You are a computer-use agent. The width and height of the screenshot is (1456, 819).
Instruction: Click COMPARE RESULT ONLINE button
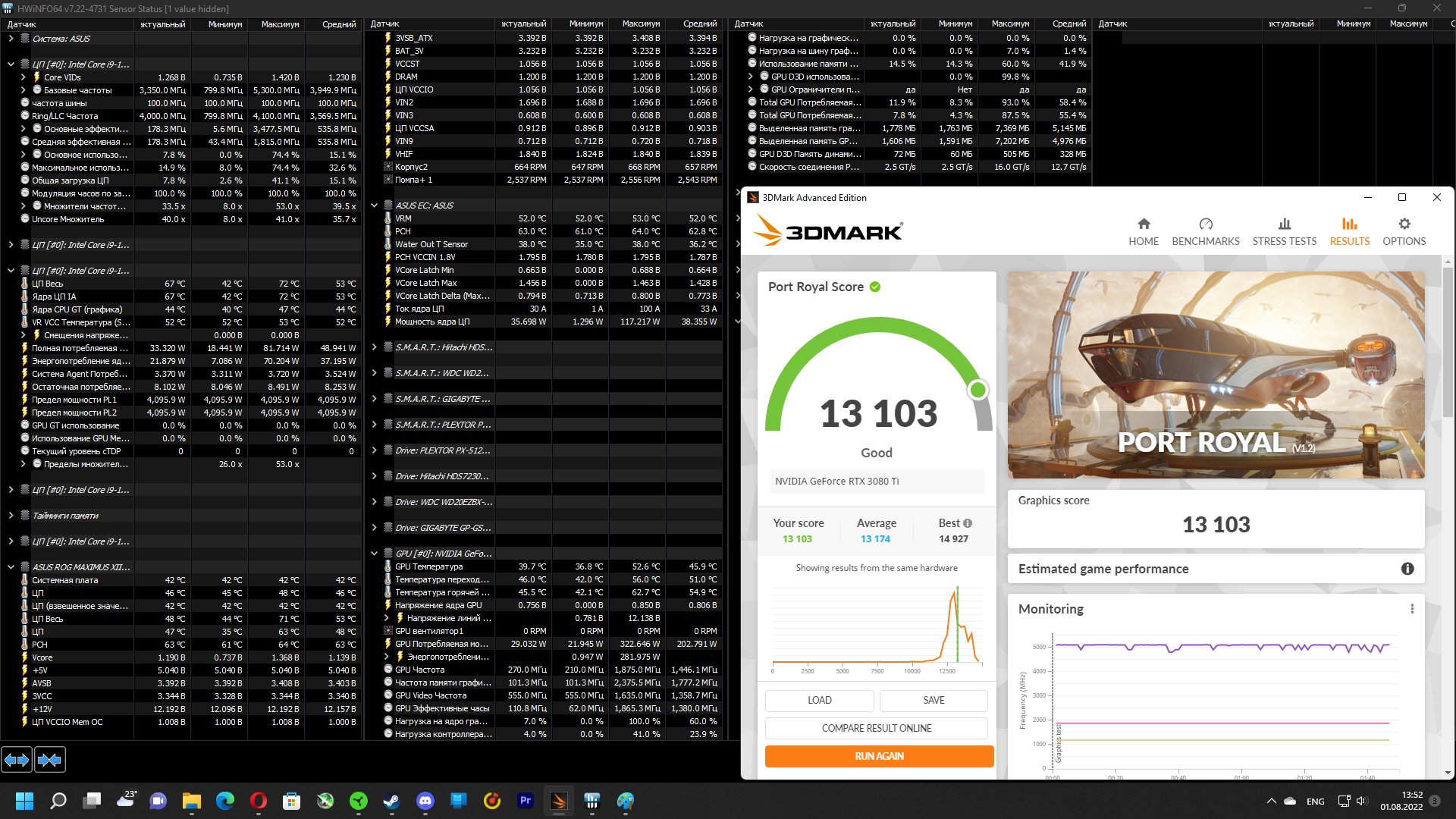876,728
